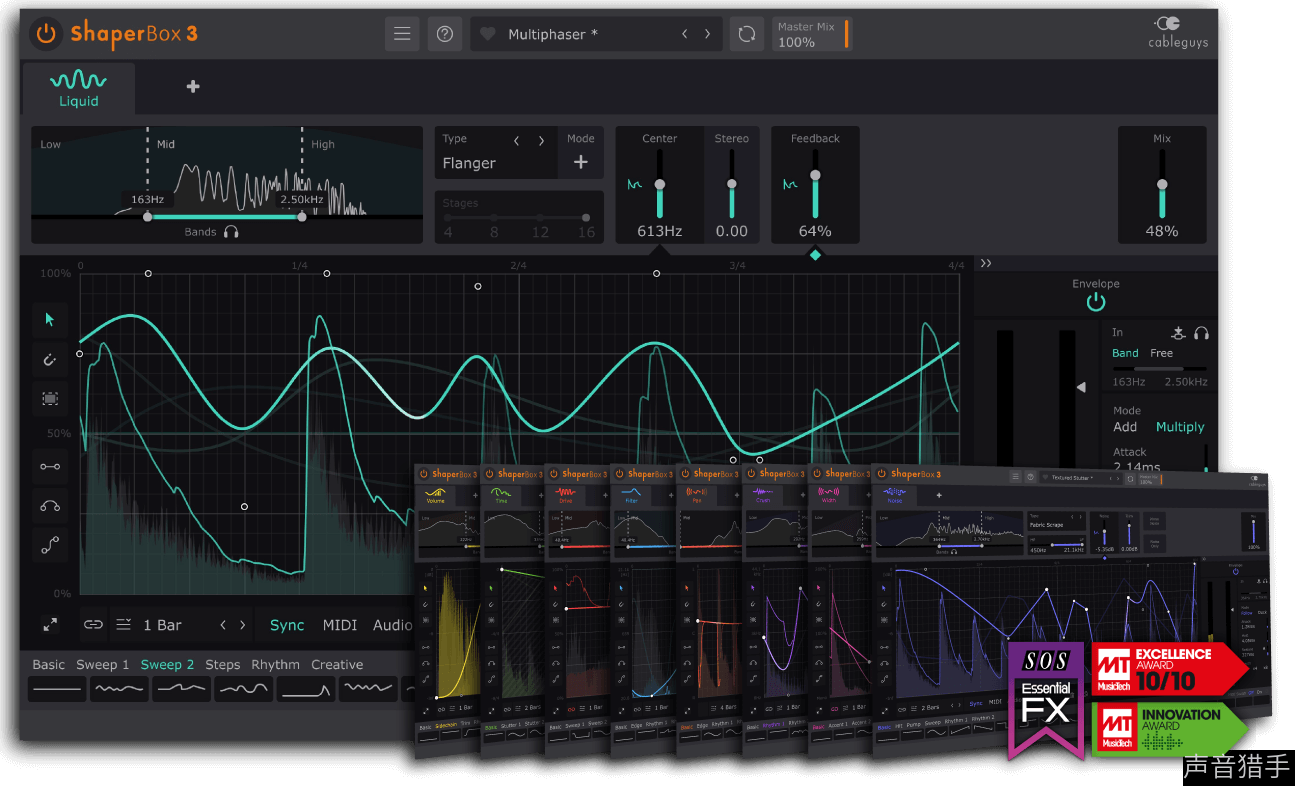
Task: Click the wave icon beside Feedback slider
Action: 790,184
